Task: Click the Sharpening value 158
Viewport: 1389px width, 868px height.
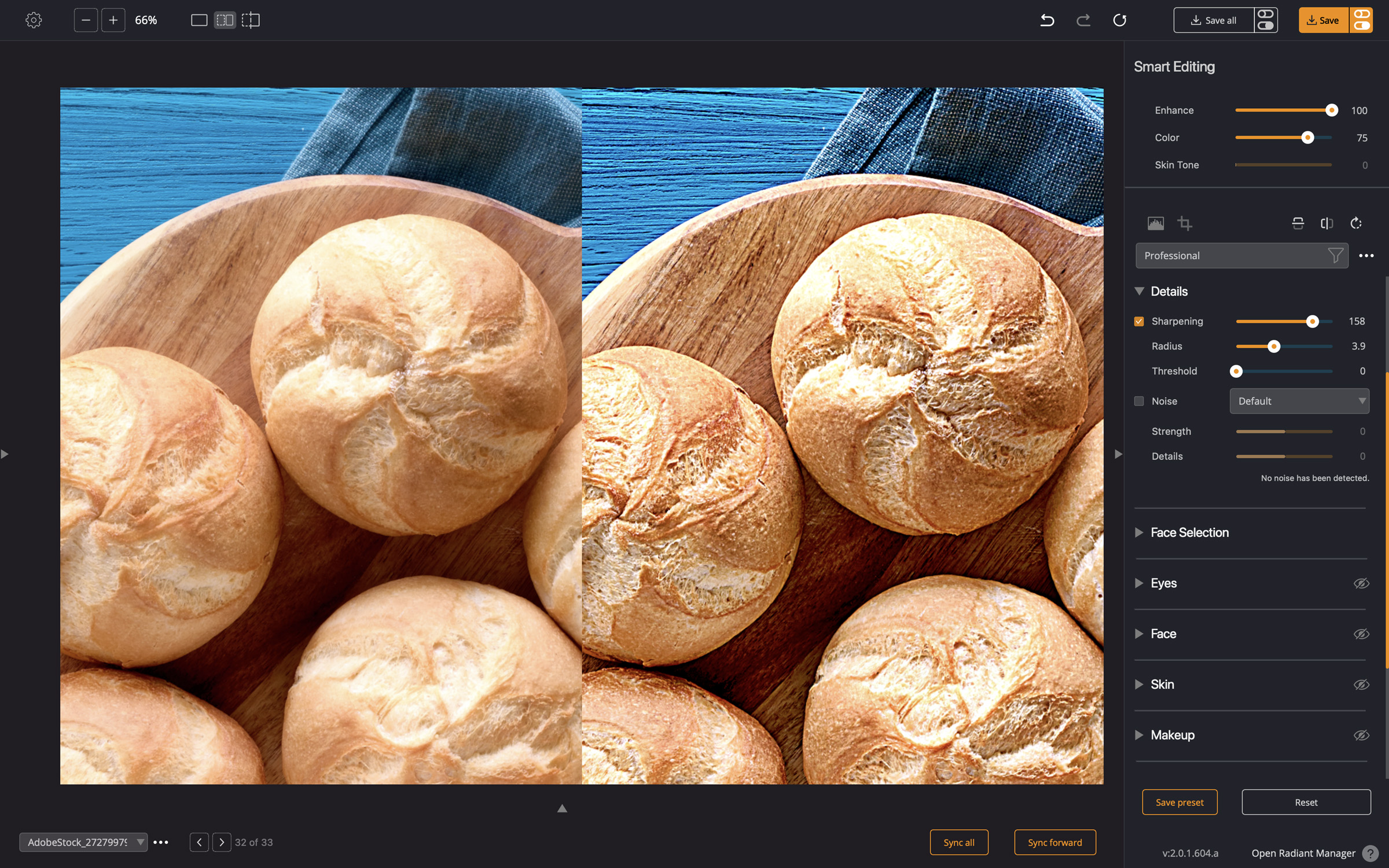Action: (x=1357, y=321)
